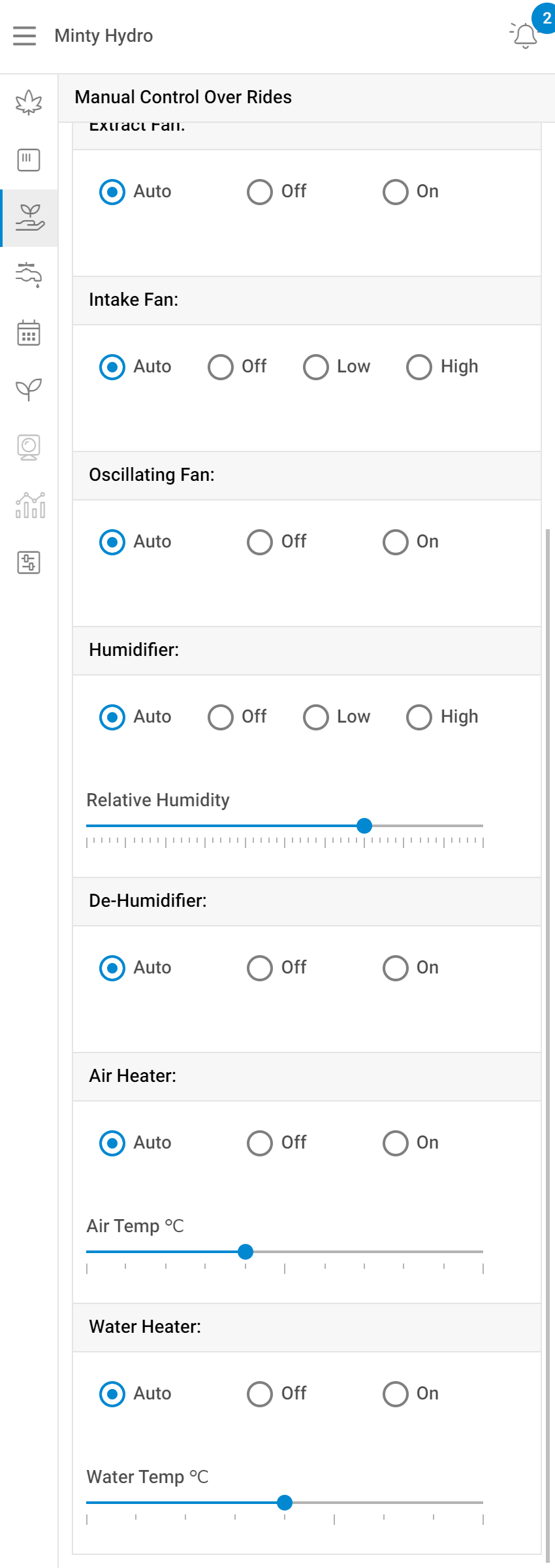Viewport: 555px width, 1568px height.
Task: Turn Oscillating Fan Off
Action: point(259,542)
